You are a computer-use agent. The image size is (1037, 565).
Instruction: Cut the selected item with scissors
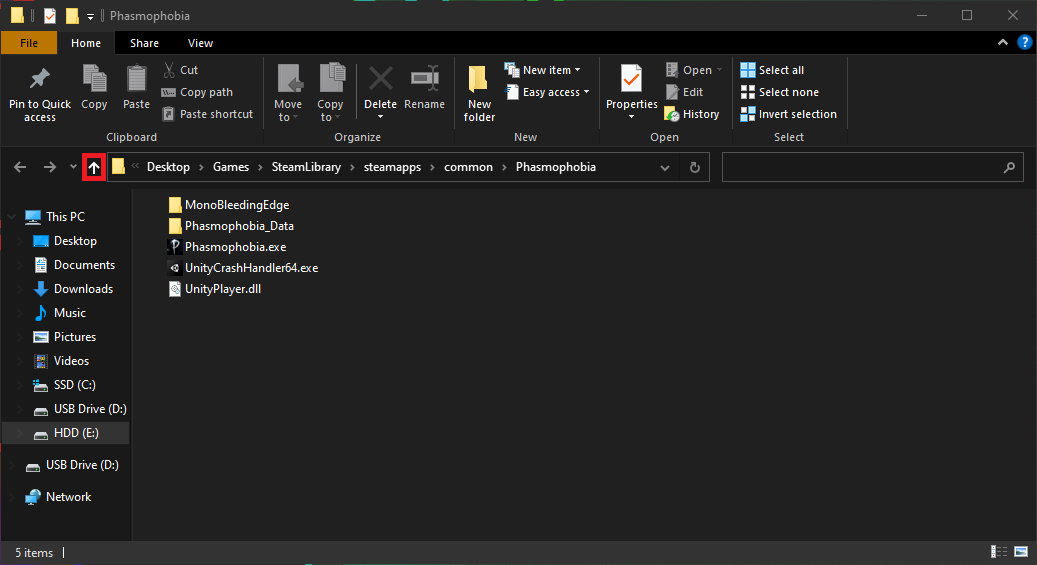[x=181, y=69]
